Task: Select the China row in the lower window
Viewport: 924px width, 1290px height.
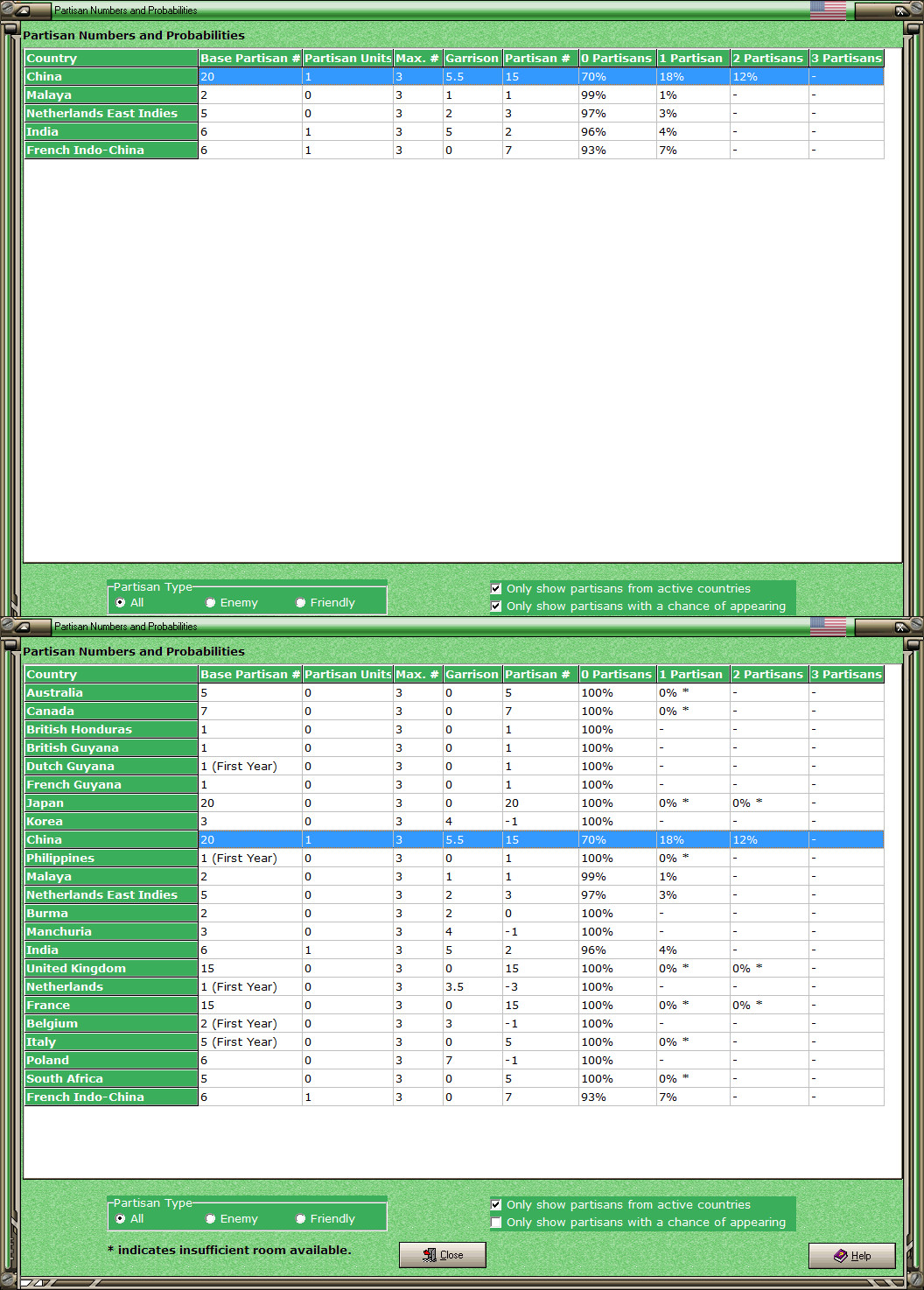Action: [454, 840]
